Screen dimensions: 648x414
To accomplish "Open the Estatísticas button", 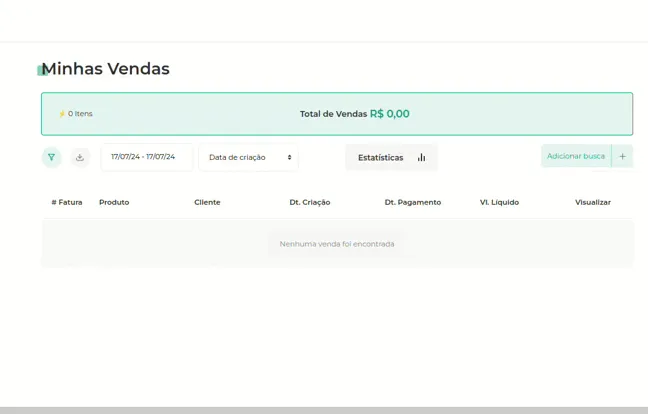I will pyautogui.click(x=391, y=157).
